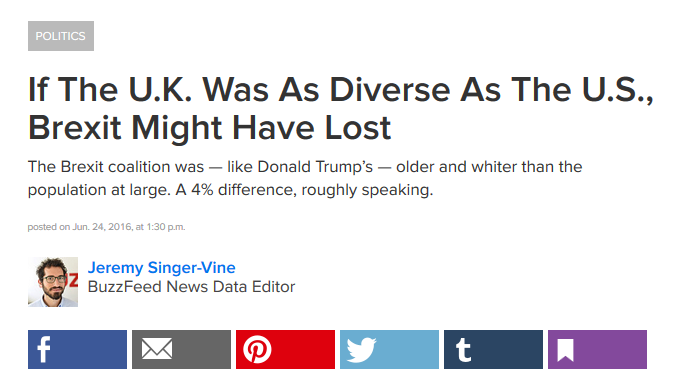Open the POLITICS category tag
Viewport: 676px width, 384px height.
[x=61, y=36]
